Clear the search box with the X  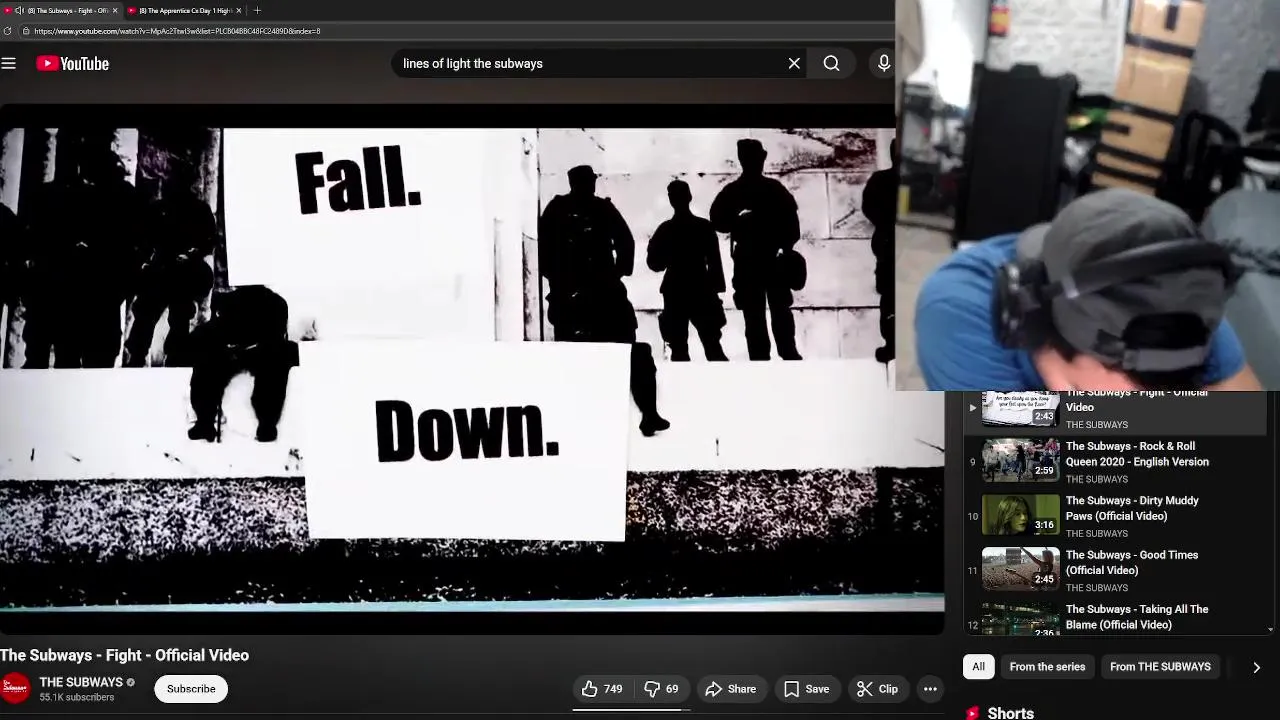(x=794, y=63)
